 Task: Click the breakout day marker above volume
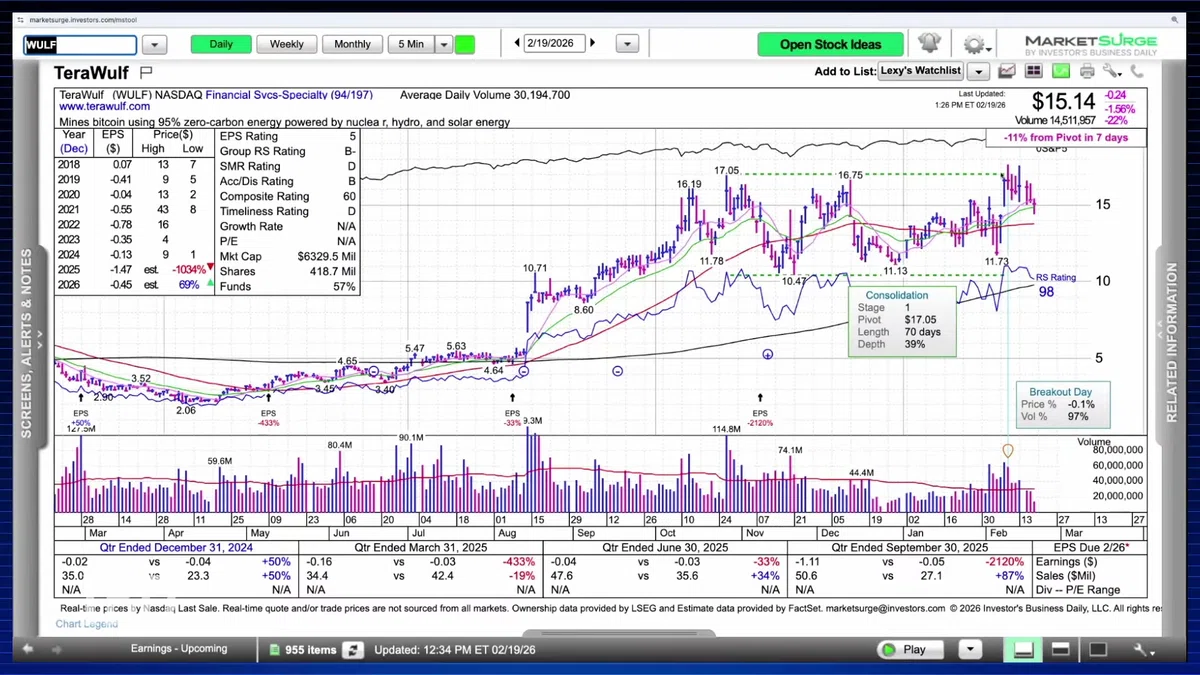point(1007,451)
